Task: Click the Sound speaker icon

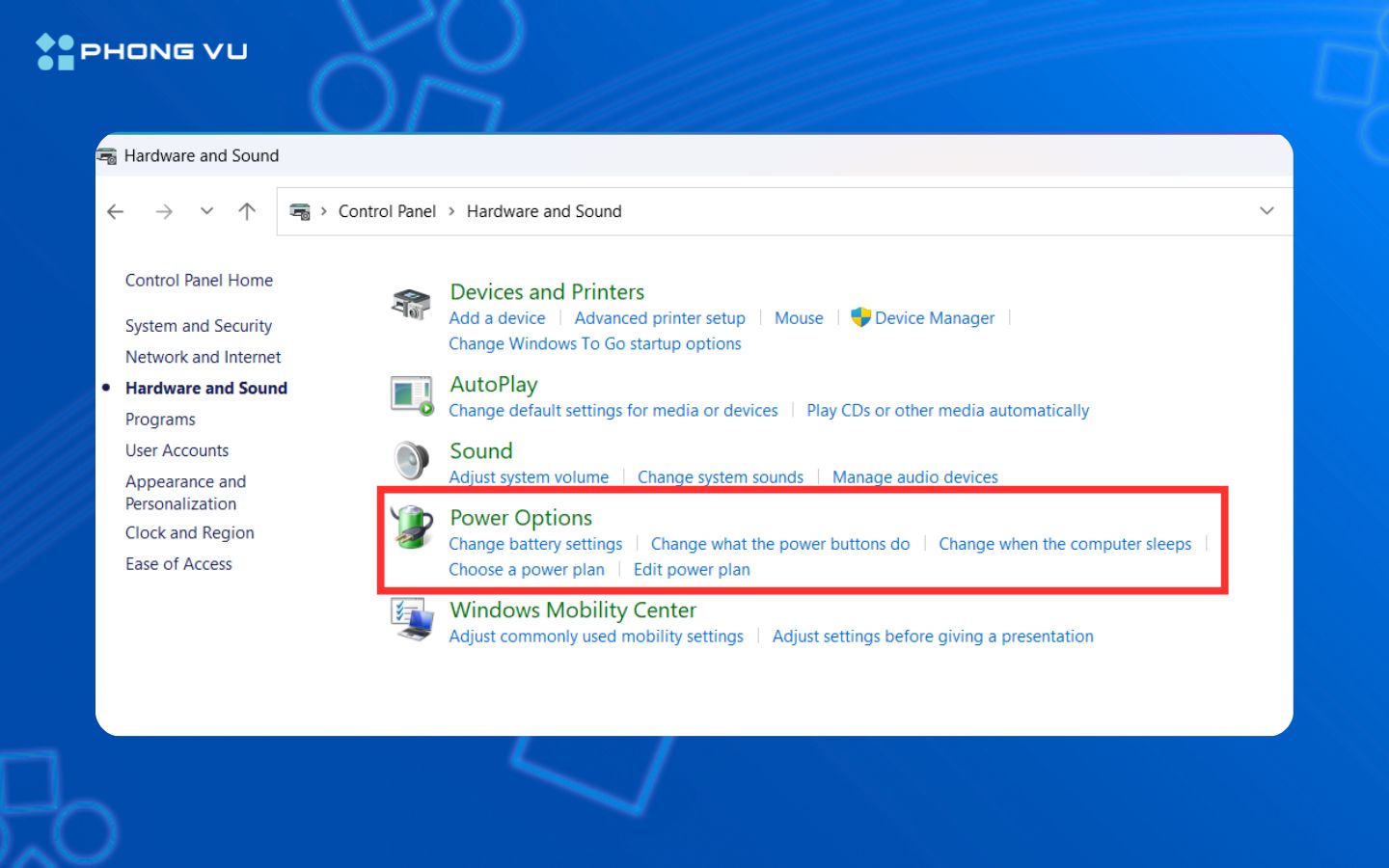Action: pos(412,461)
